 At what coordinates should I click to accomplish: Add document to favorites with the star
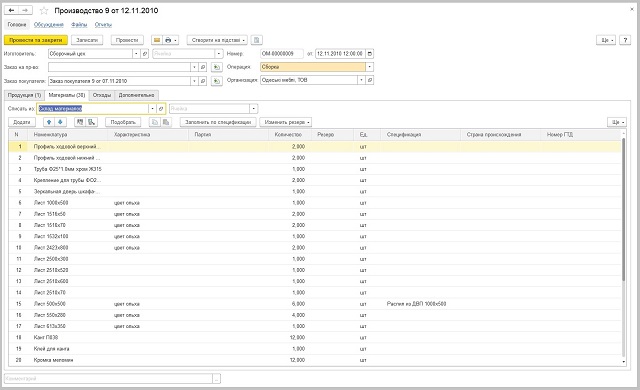coord(44,11)
